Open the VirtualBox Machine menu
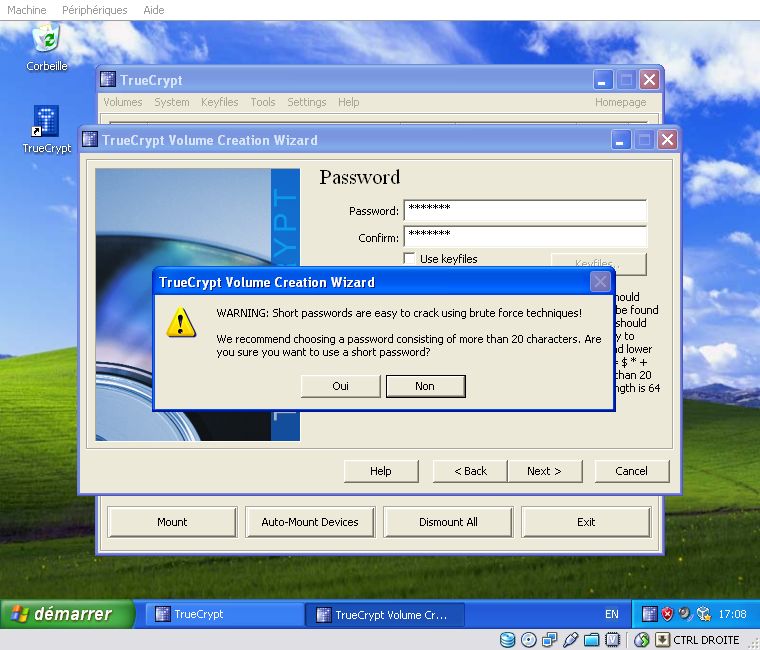 click(x=27, y=10)
